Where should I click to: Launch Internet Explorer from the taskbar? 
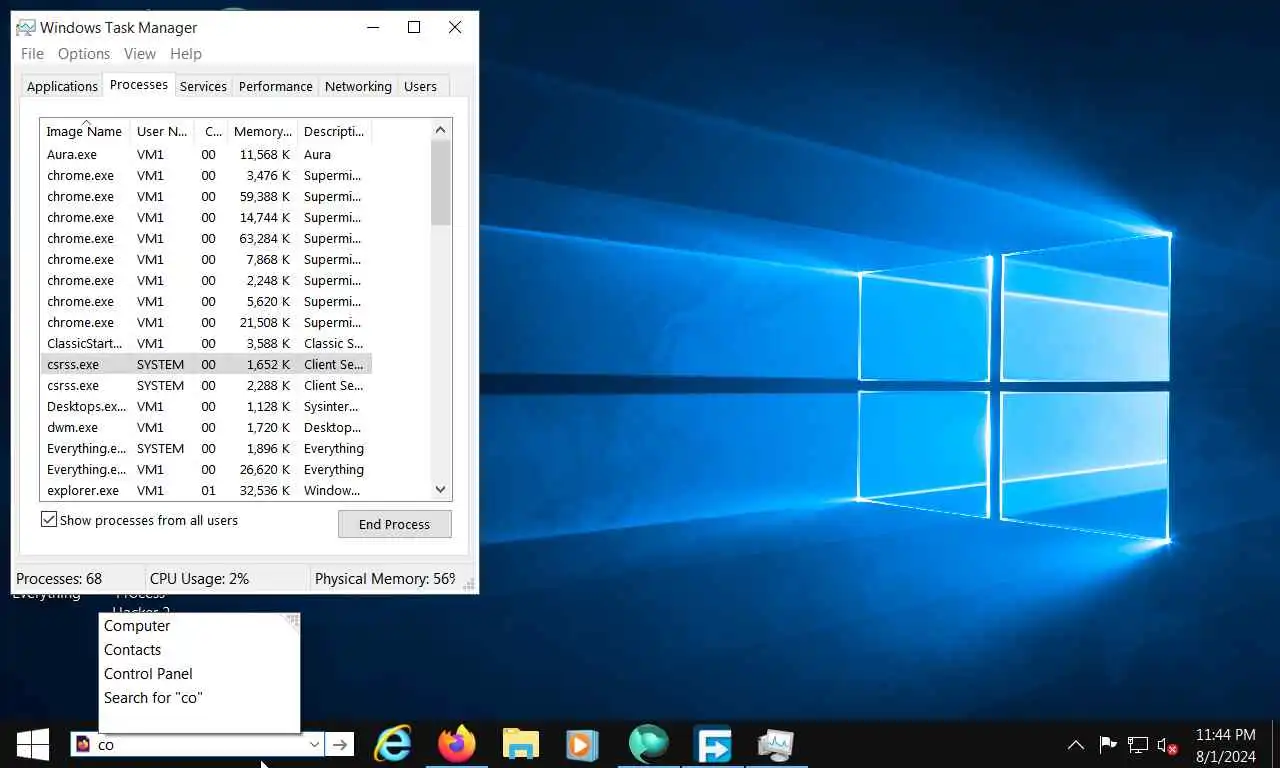coord(393,744)
